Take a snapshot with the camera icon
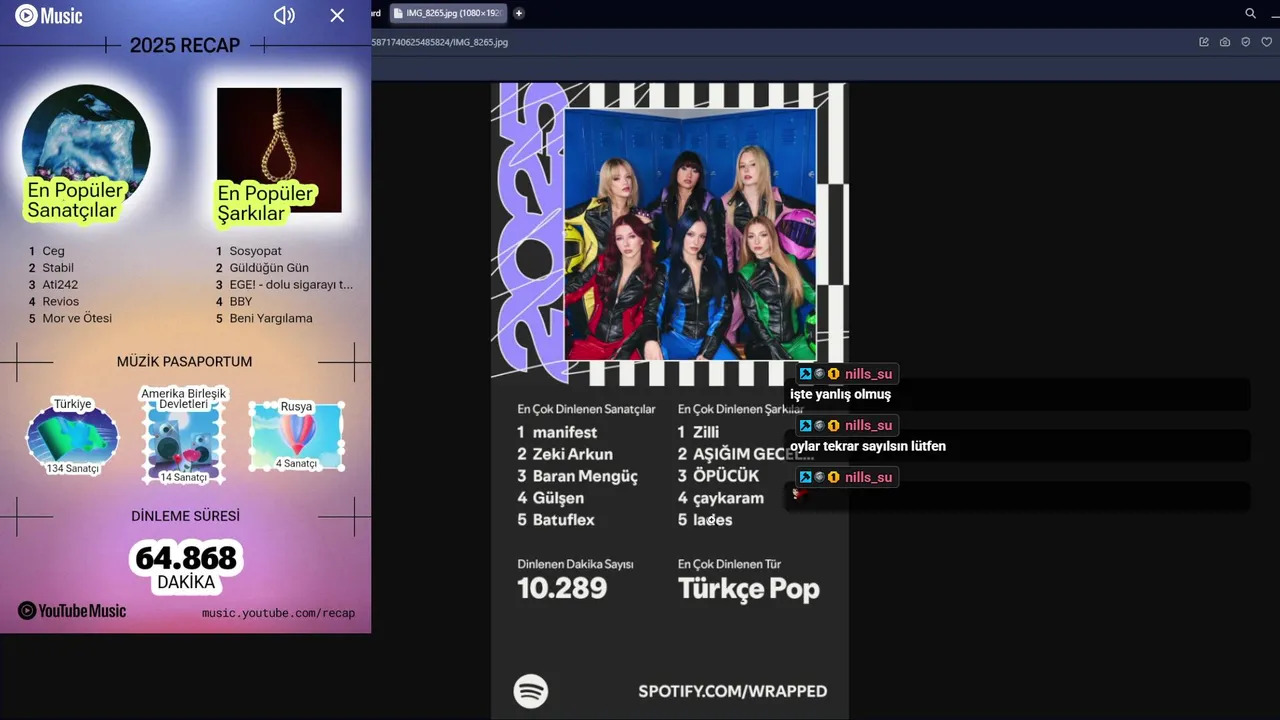The image size is (1280, 720). click(1225, 42)
